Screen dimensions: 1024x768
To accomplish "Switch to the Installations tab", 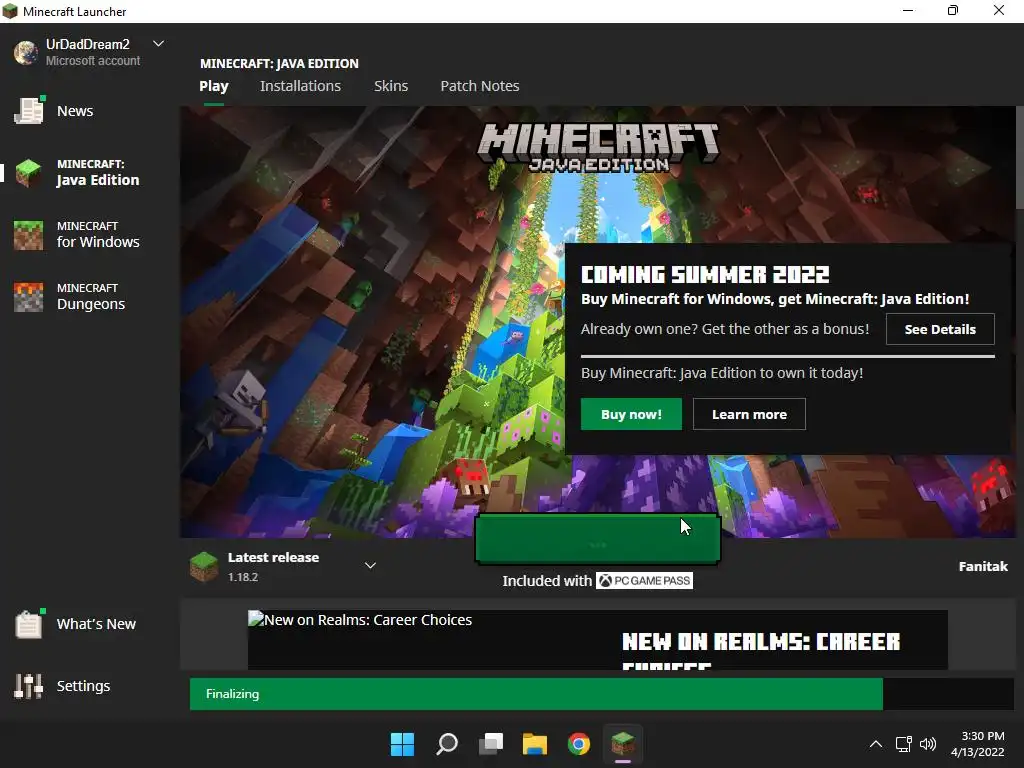I will pos(300,86).
